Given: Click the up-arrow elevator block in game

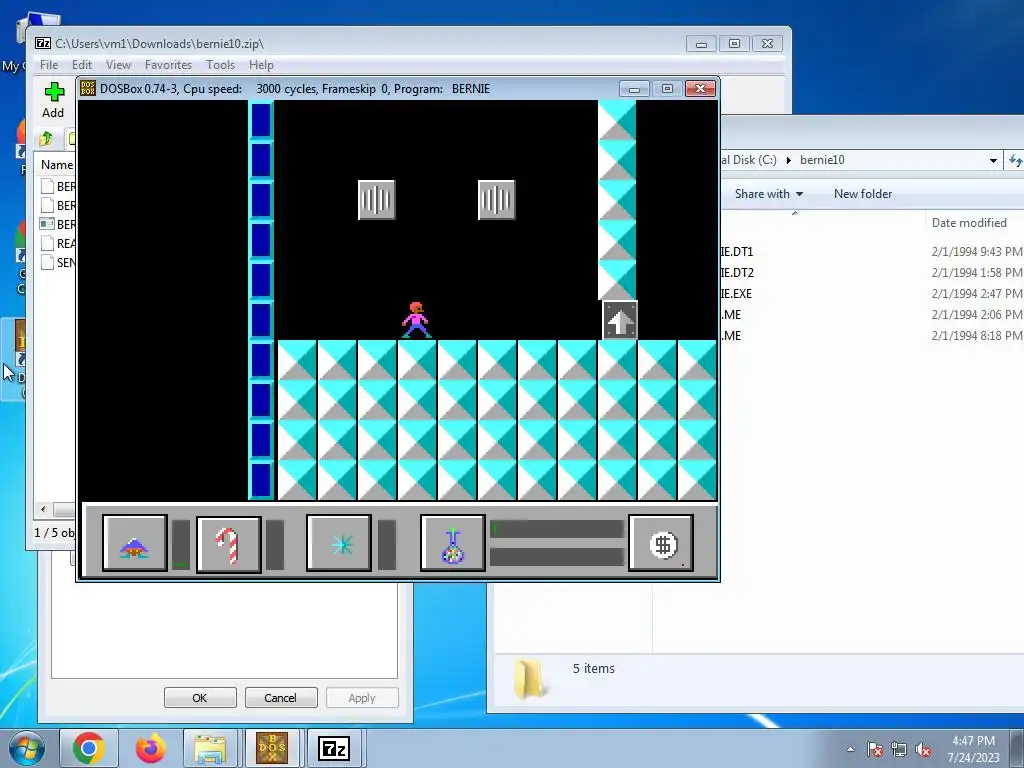Looking at the screenshot, I should coord(620,320).
